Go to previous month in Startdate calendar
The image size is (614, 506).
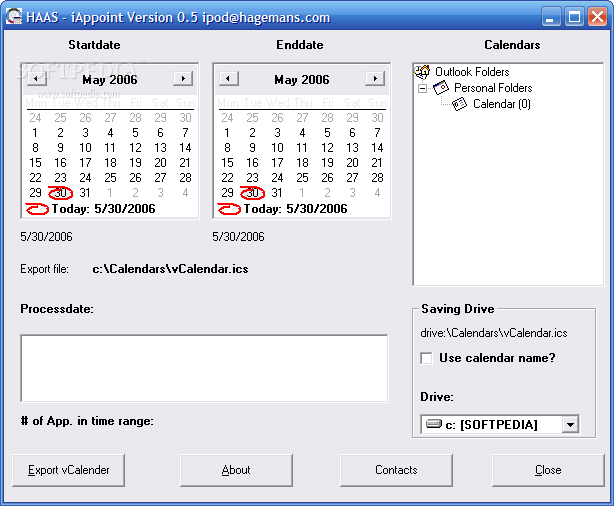pos(36,79)
